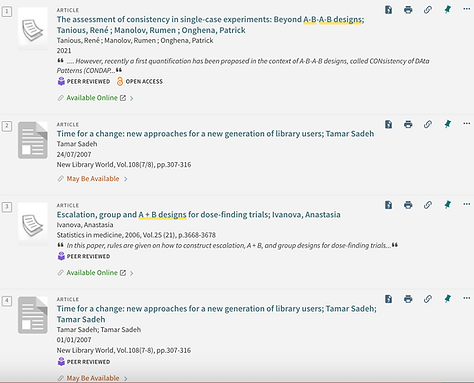Copy permalink for result 4 Time for a change

coord(428,299)
